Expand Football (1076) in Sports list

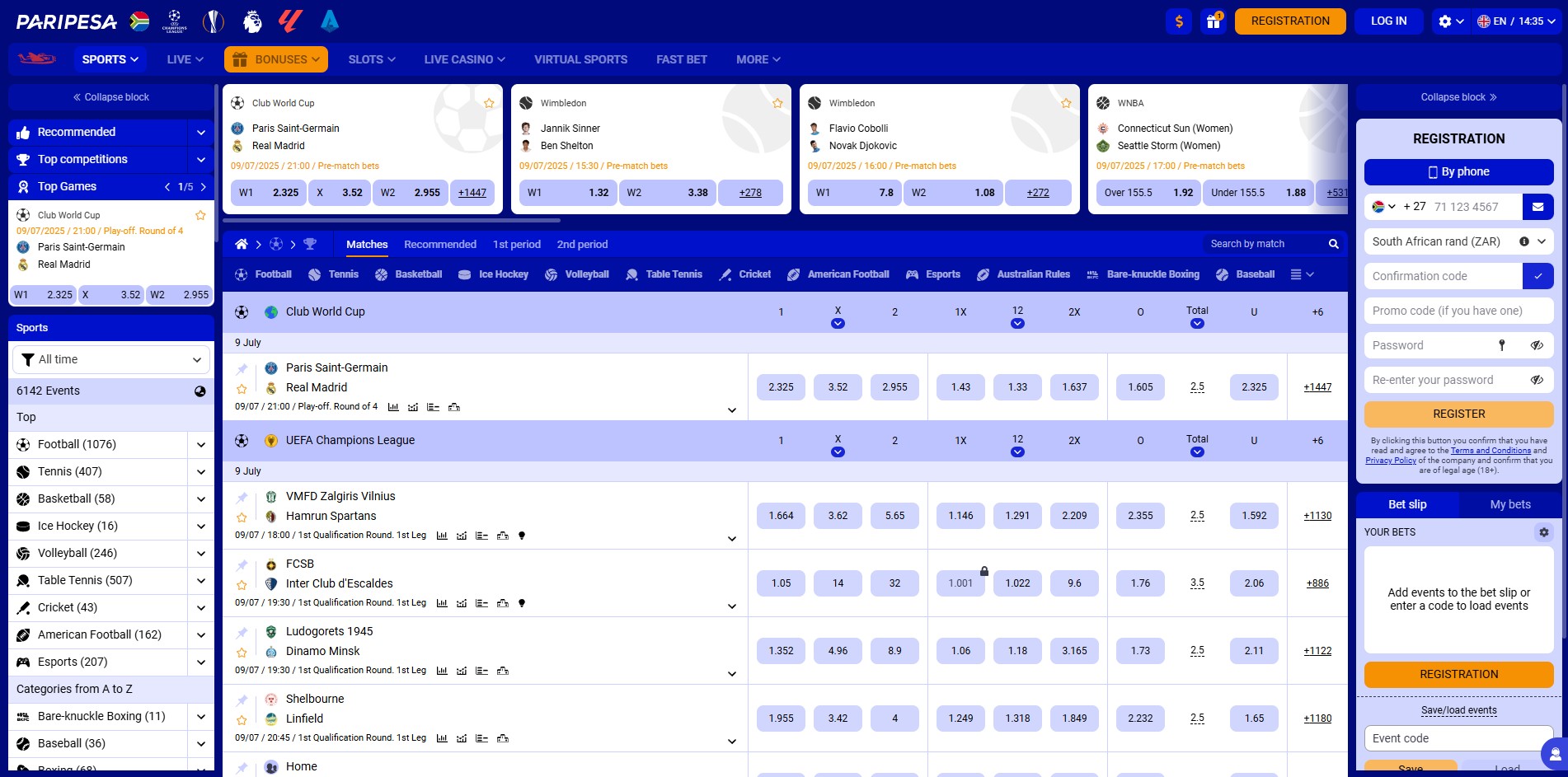(x=200, y=445)
